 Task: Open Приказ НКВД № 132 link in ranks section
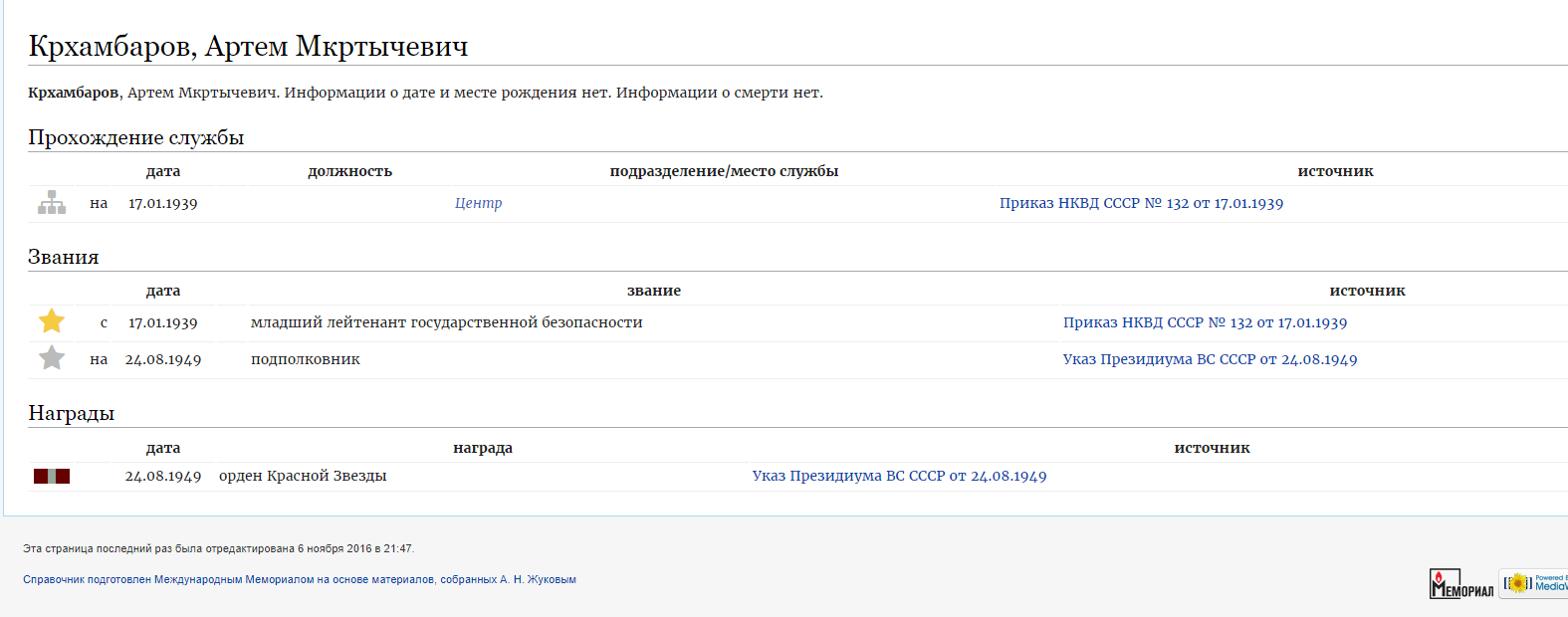point(1205,322)
